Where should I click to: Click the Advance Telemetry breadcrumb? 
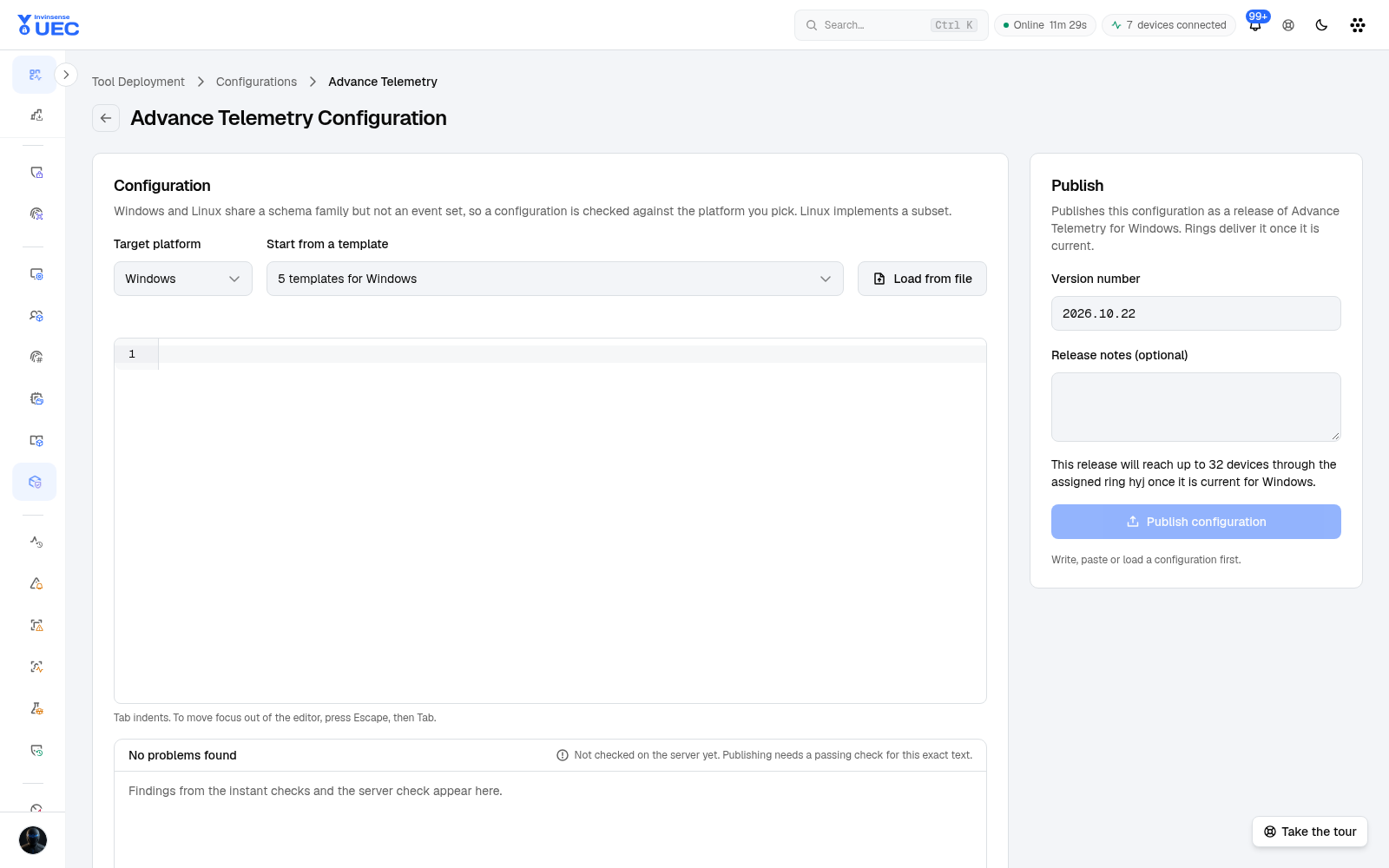pyautogui.click(x=383, y=82)
